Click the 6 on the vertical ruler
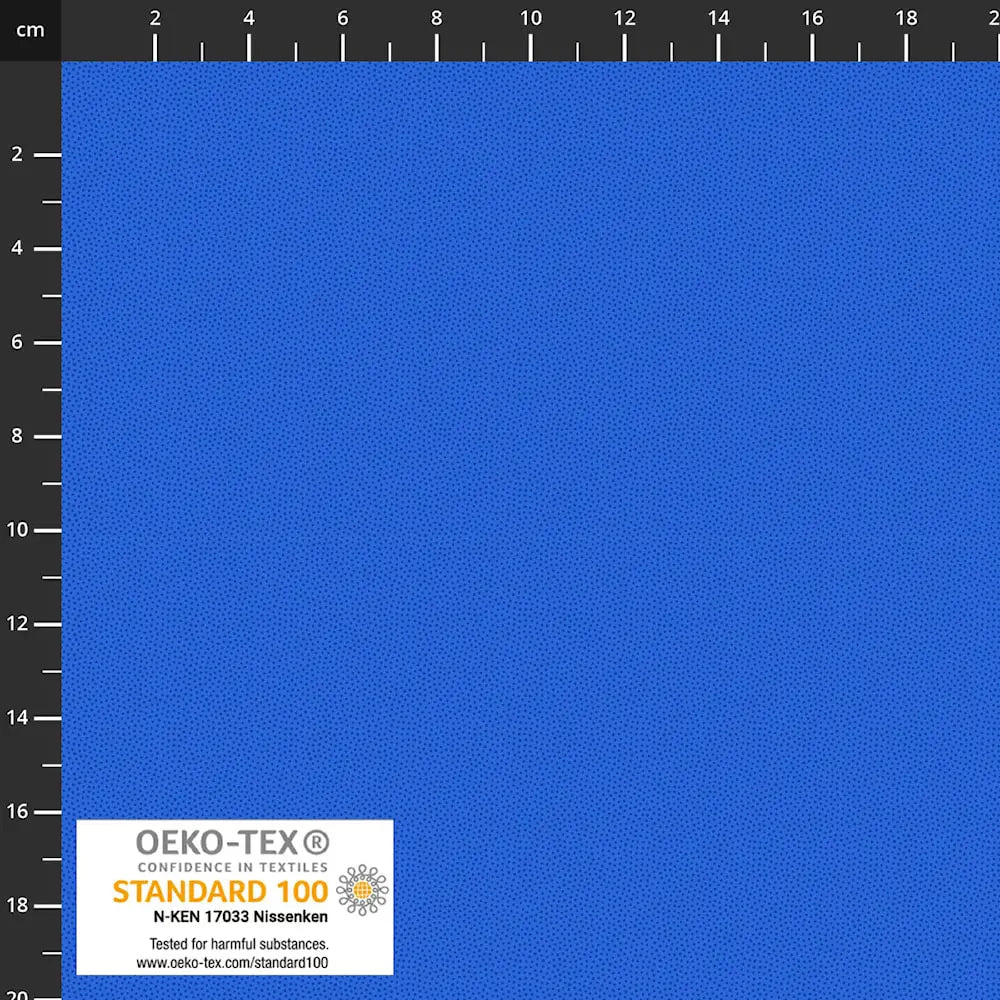 click(x=16, y=341)
